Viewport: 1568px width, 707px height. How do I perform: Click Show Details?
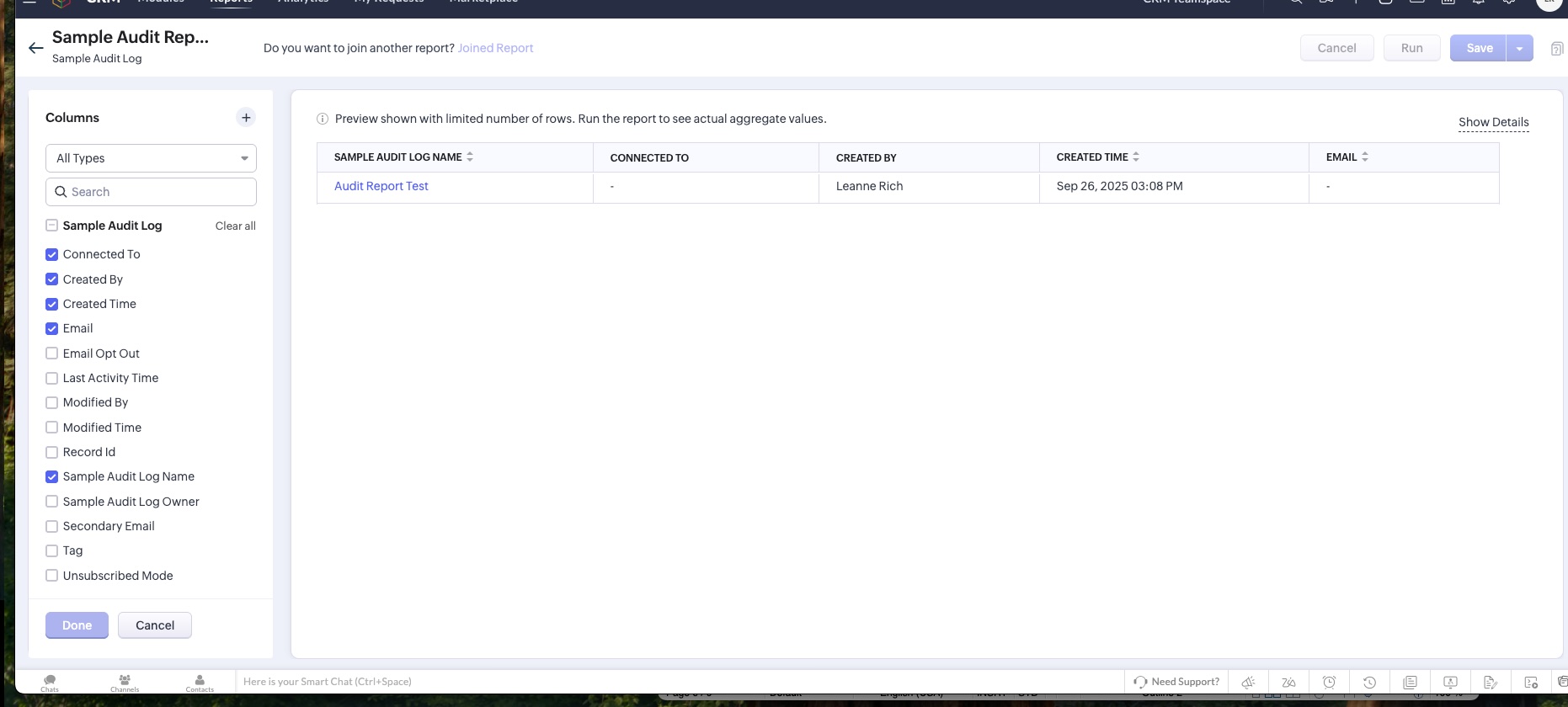pyautogui.click(x=1494, y=122)
